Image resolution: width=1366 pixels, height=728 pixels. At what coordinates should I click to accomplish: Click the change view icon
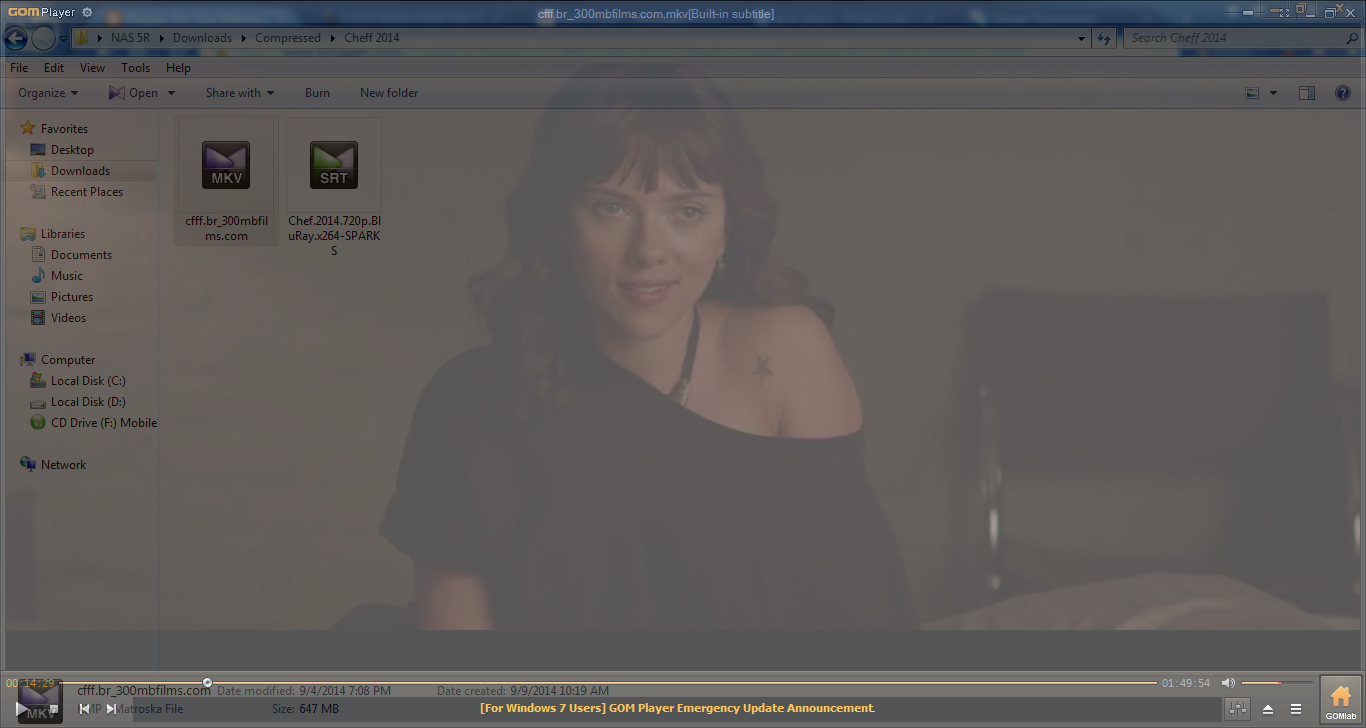(x=1252, y=93)
